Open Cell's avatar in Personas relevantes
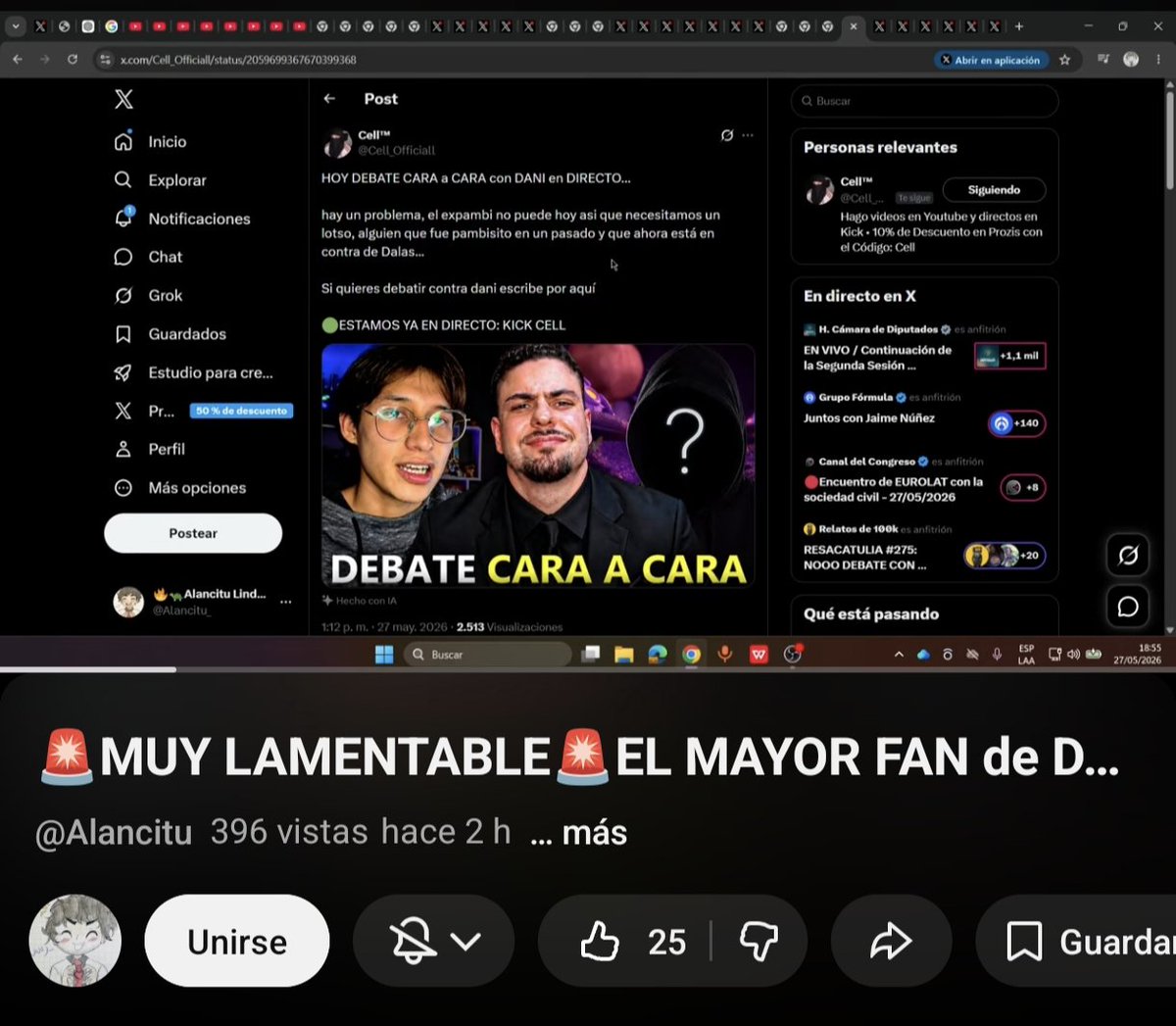Image resolution: width=1176 pixels, height=1026 pixels. 819,190
